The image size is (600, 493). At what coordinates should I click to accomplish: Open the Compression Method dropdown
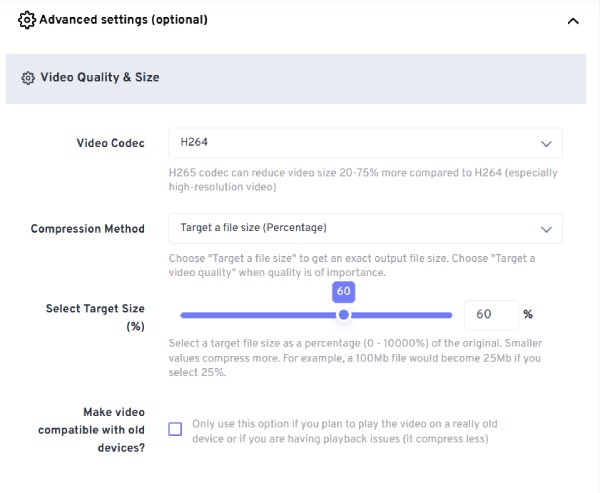tap(365, 229)
